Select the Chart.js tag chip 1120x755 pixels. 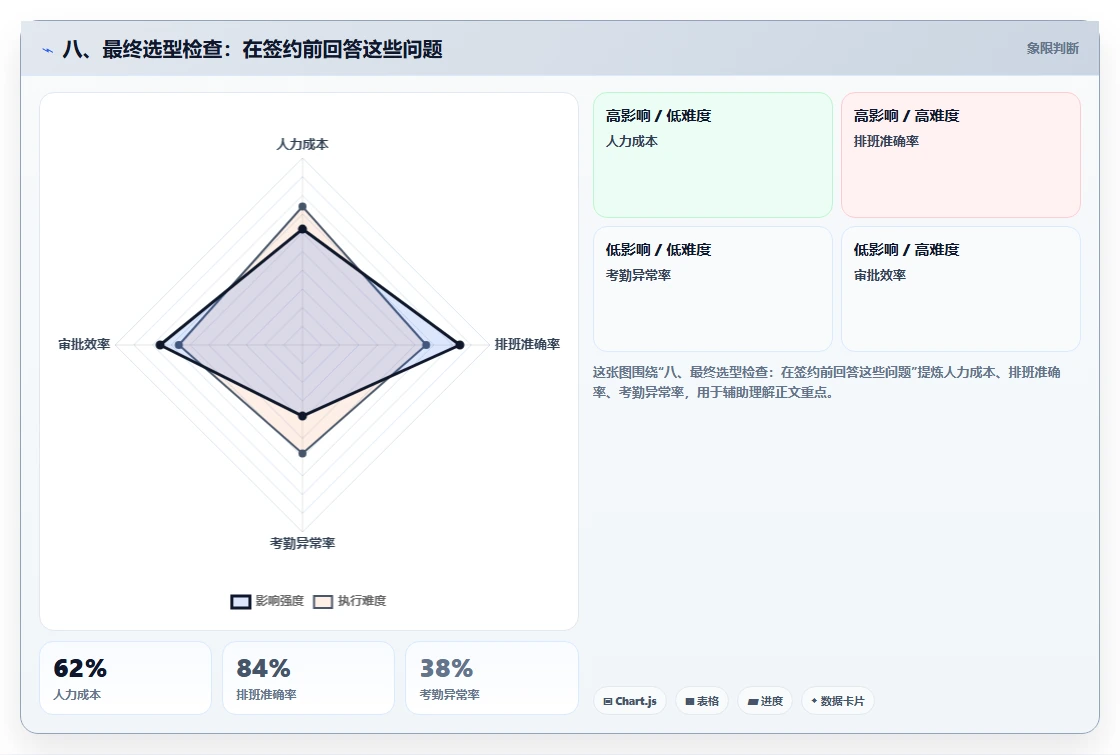point(630,701)
